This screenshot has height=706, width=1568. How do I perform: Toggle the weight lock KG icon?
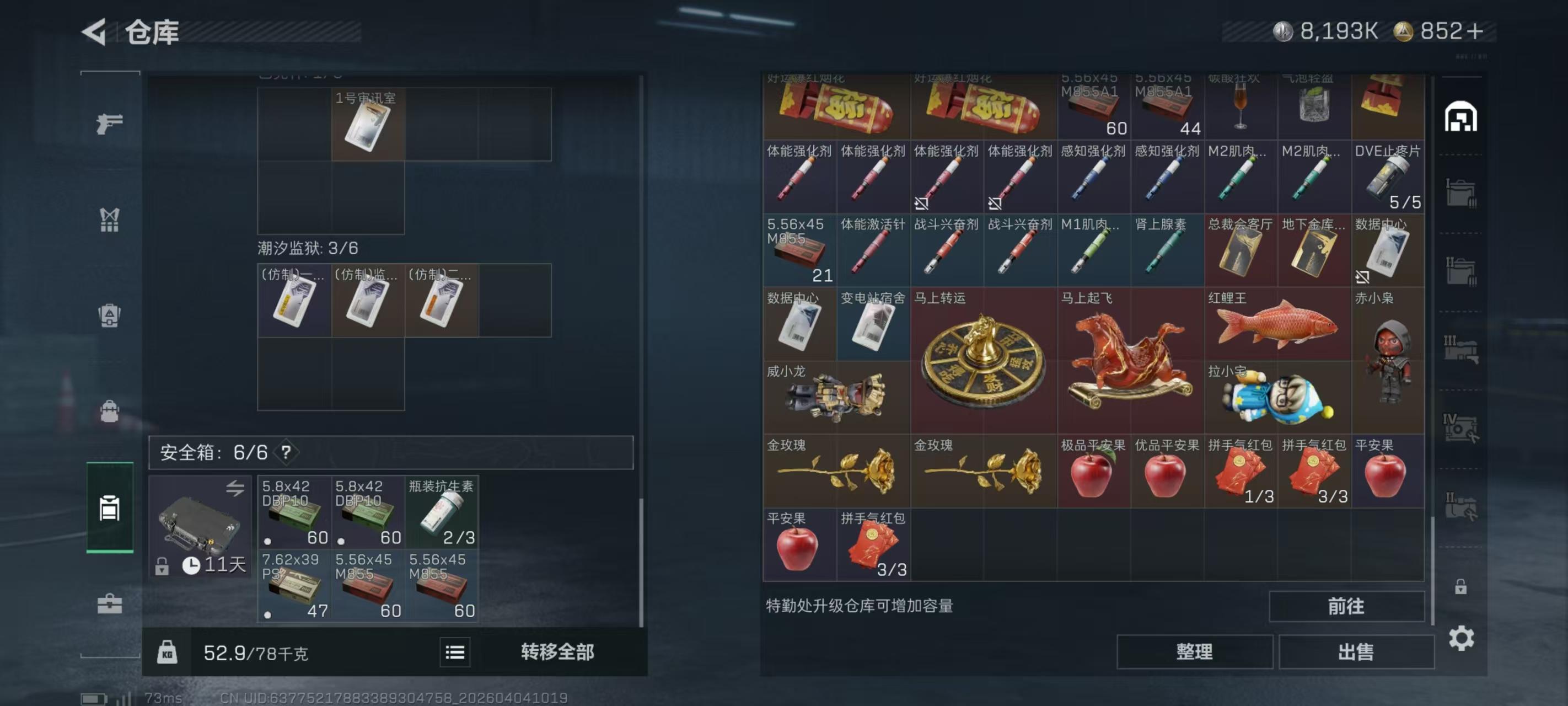pos(167,652)
